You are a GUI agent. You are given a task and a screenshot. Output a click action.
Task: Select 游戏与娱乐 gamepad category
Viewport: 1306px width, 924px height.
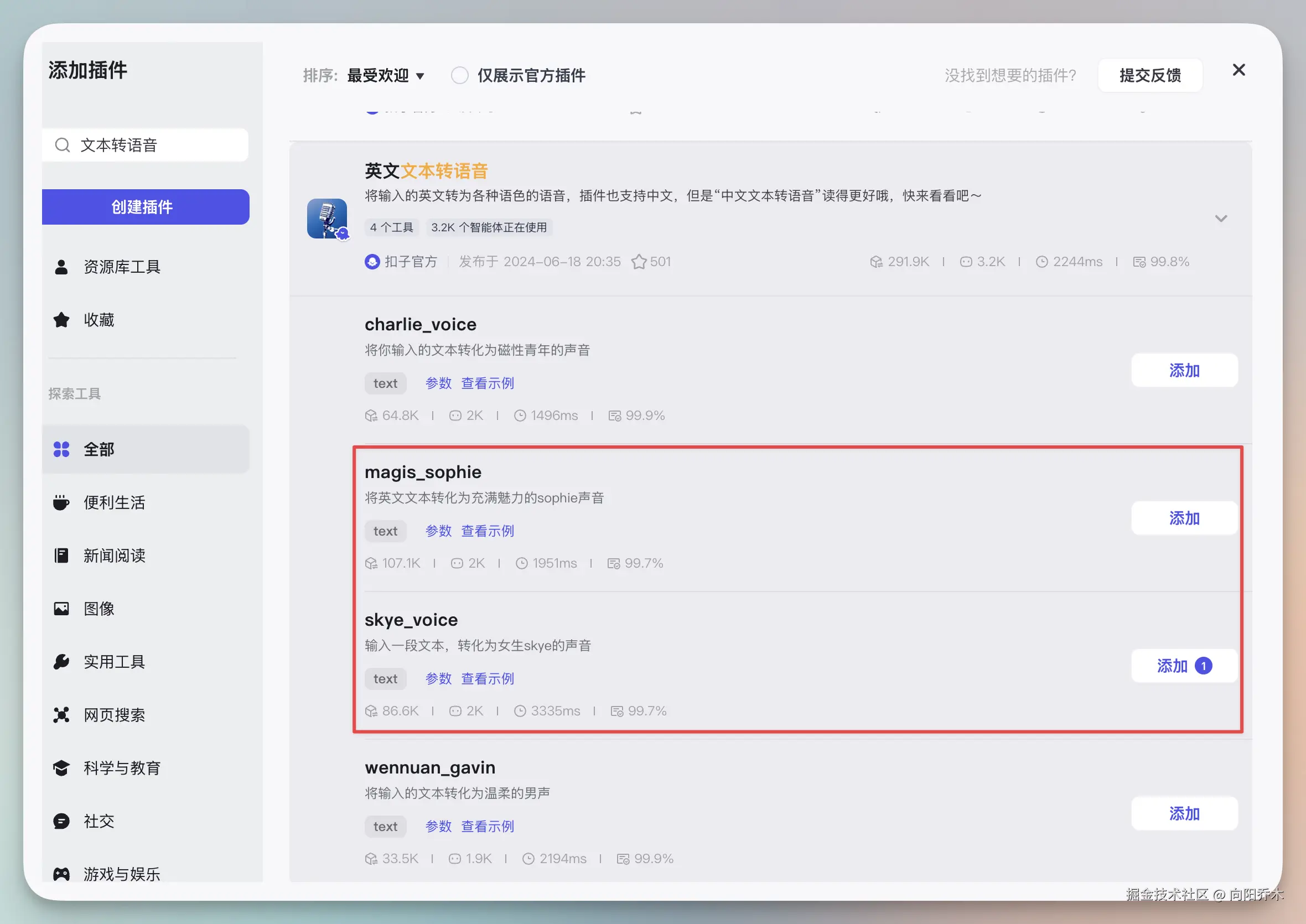pos(121,873)
